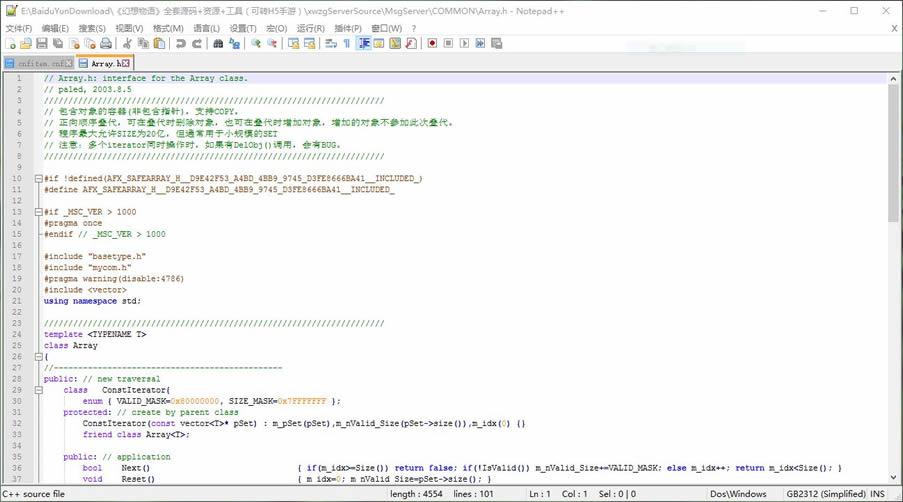Click the Open file folder icon
Image resolution: width=903 pixels, height=502 pixels.
point(26,44)
